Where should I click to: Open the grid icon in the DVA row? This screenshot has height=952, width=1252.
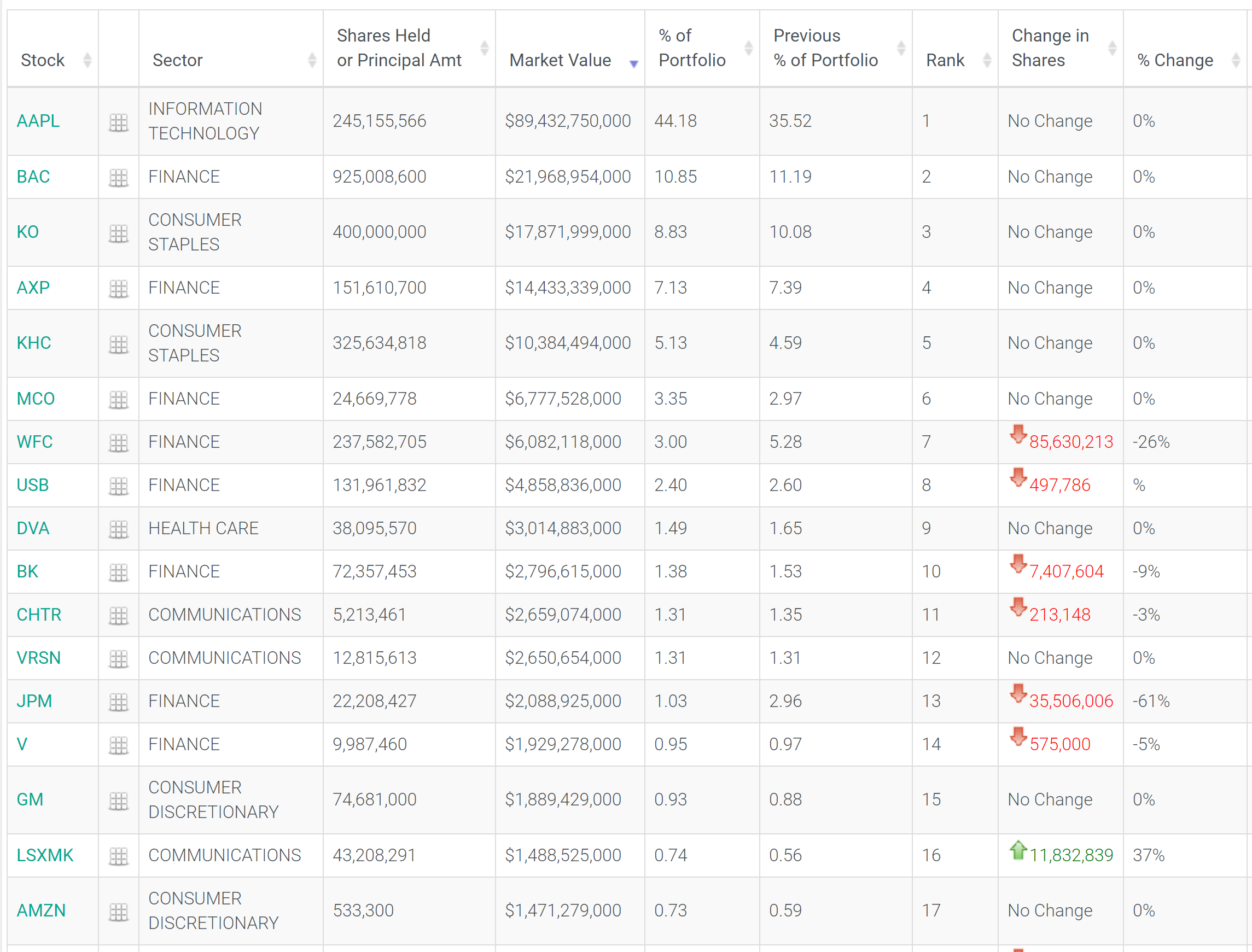pos(119,529)
